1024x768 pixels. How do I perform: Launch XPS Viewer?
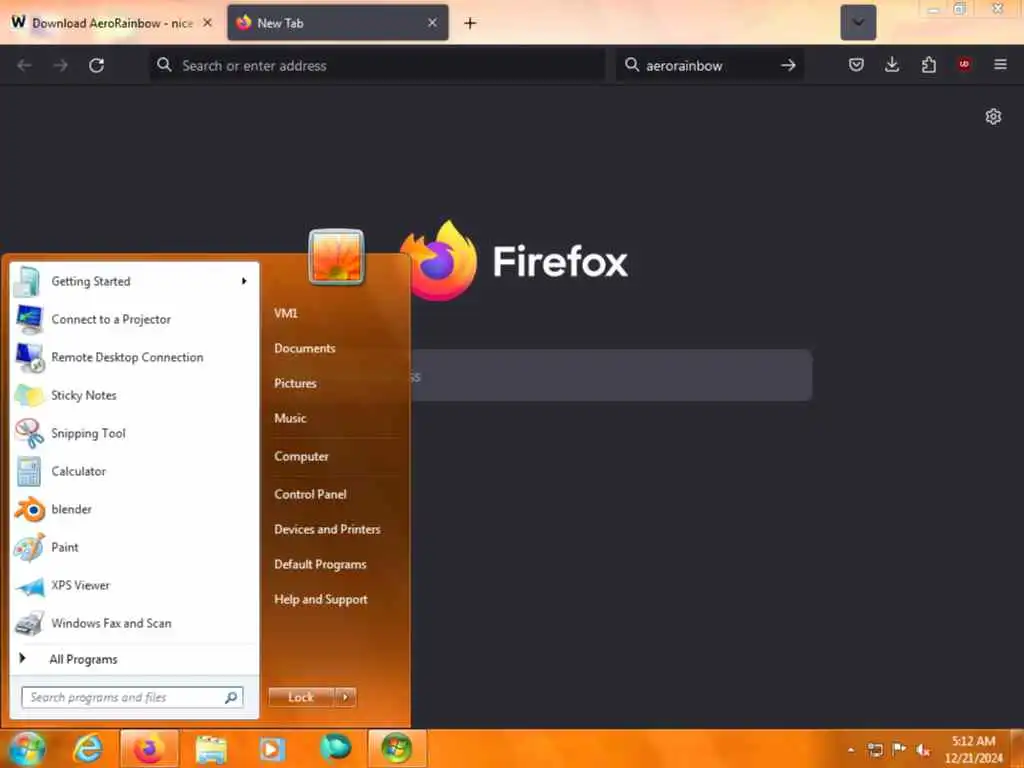pyautogui.click(x=135, y=585)
